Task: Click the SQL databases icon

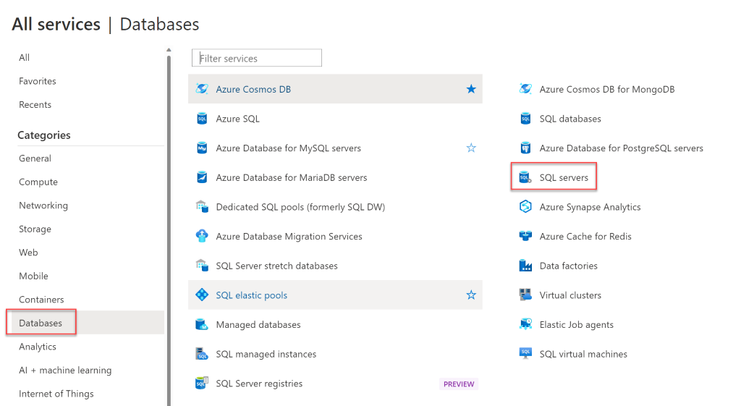Action: pos(525,119)
